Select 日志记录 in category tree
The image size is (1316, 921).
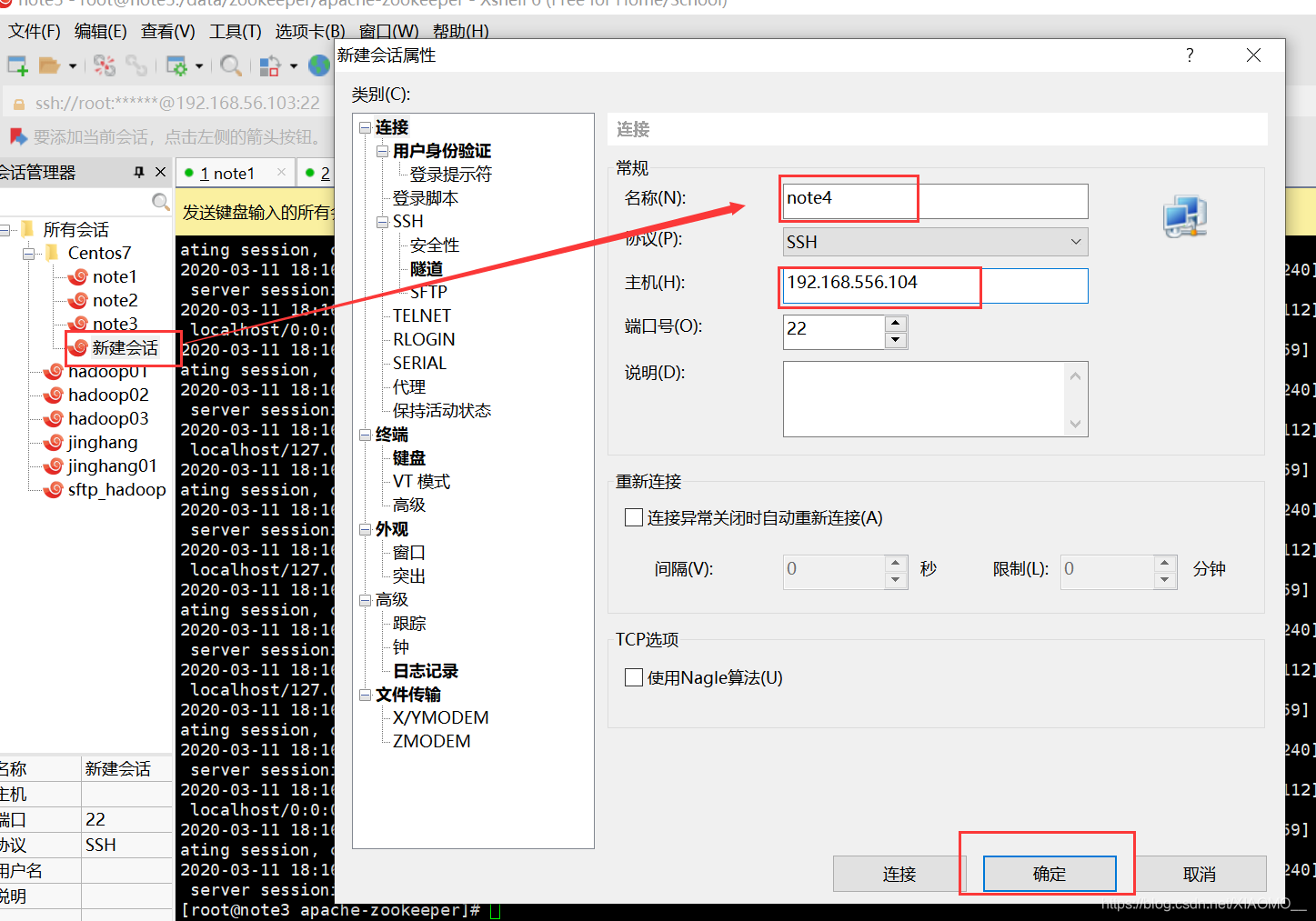point(426,671)
